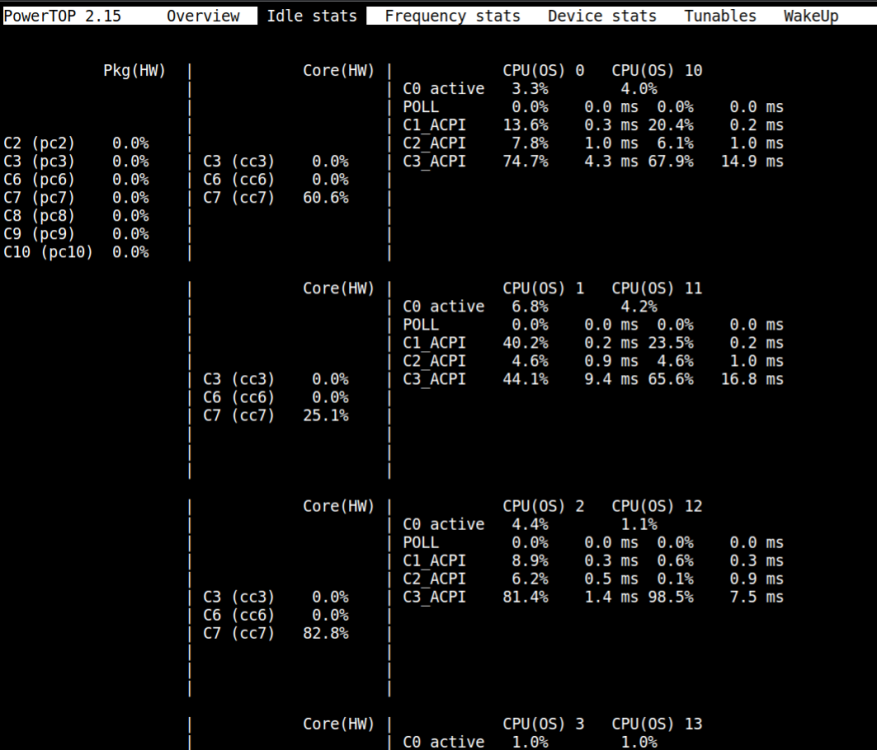Select the Pkg(HW) column header
This screenshot has height=750, width=877.
(135, 70)
